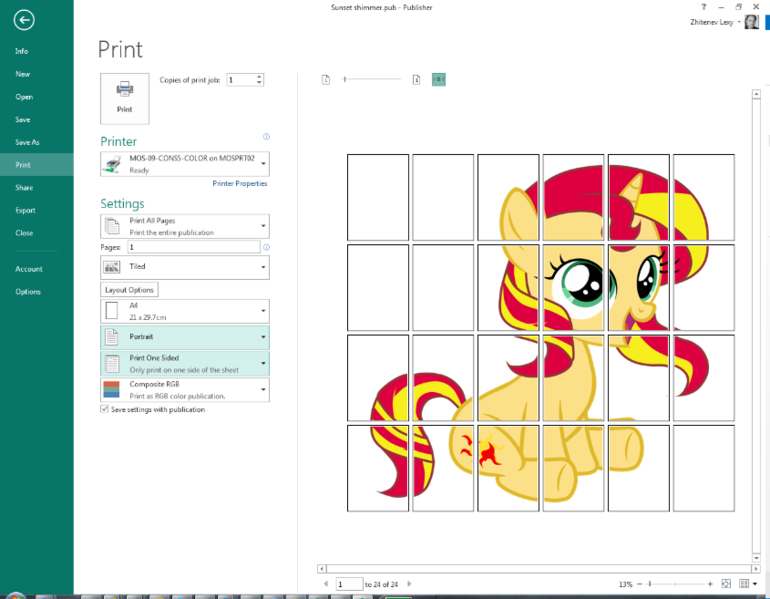This screenshot has height=599, width=770.
Task: Open the Info tab
Action: pyautogui.click(x=22, y=51)
